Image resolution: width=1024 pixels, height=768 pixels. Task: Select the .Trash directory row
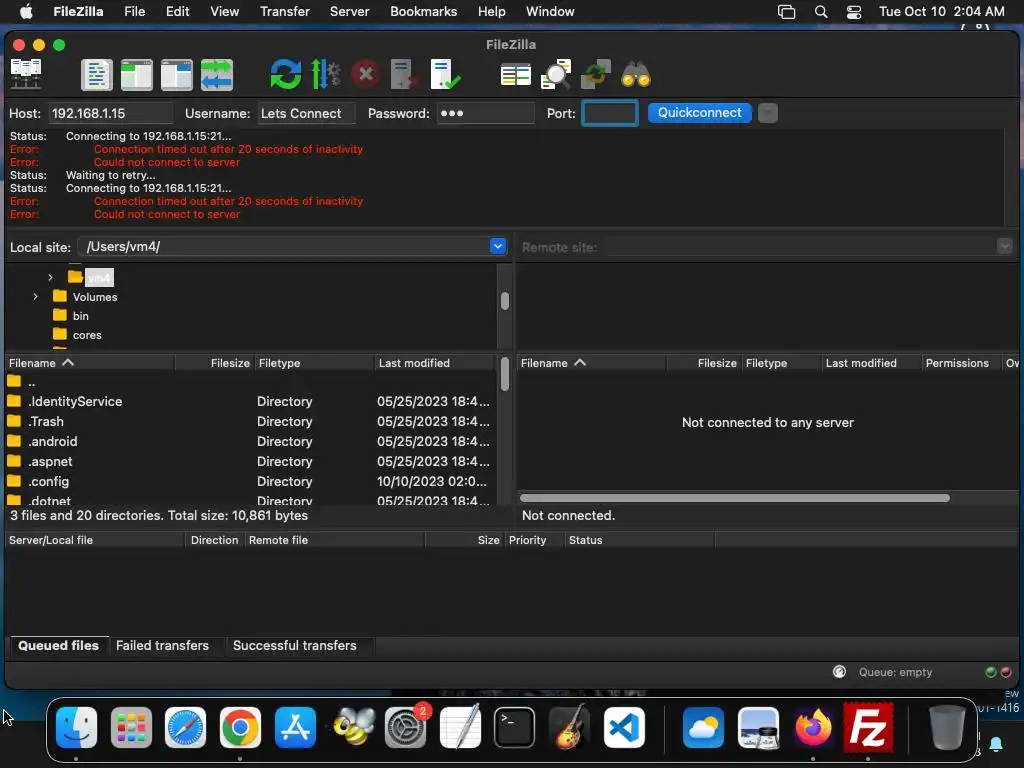click(x=251, y=421)
